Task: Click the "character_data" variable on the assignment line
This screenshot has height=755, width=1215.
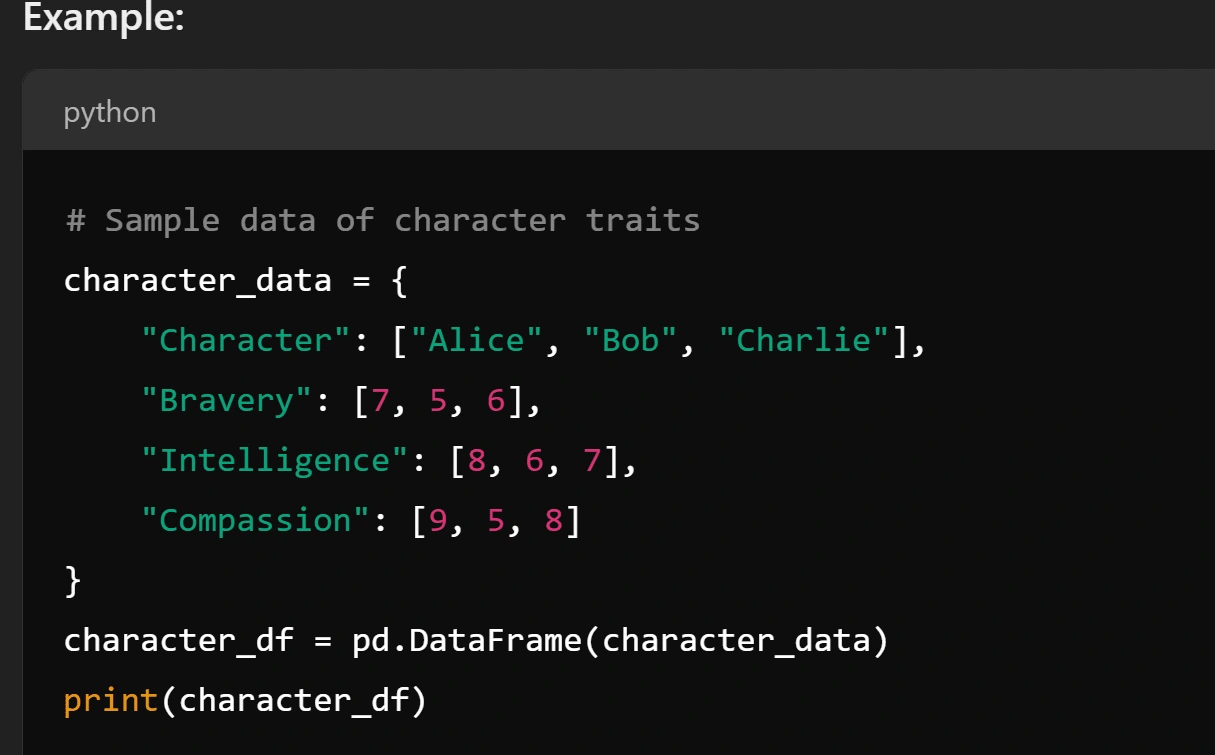Action: pyautogui.click(x=197, y=280)
